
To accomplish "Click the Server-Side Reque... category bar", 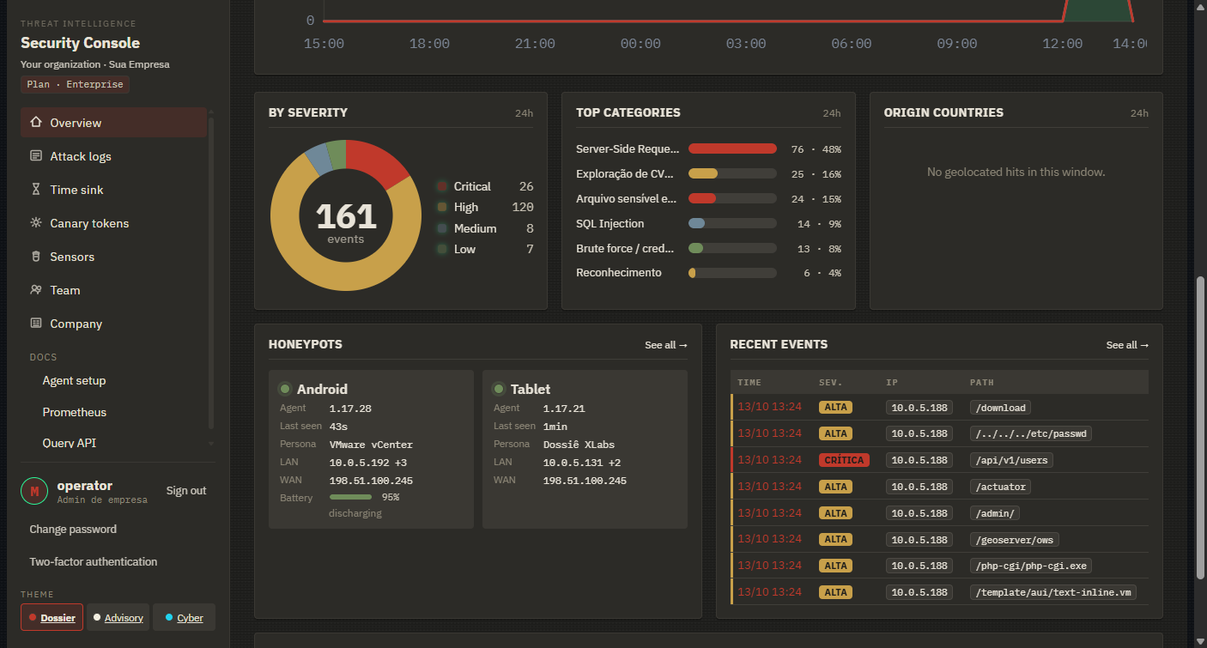I will click(732, 149).
